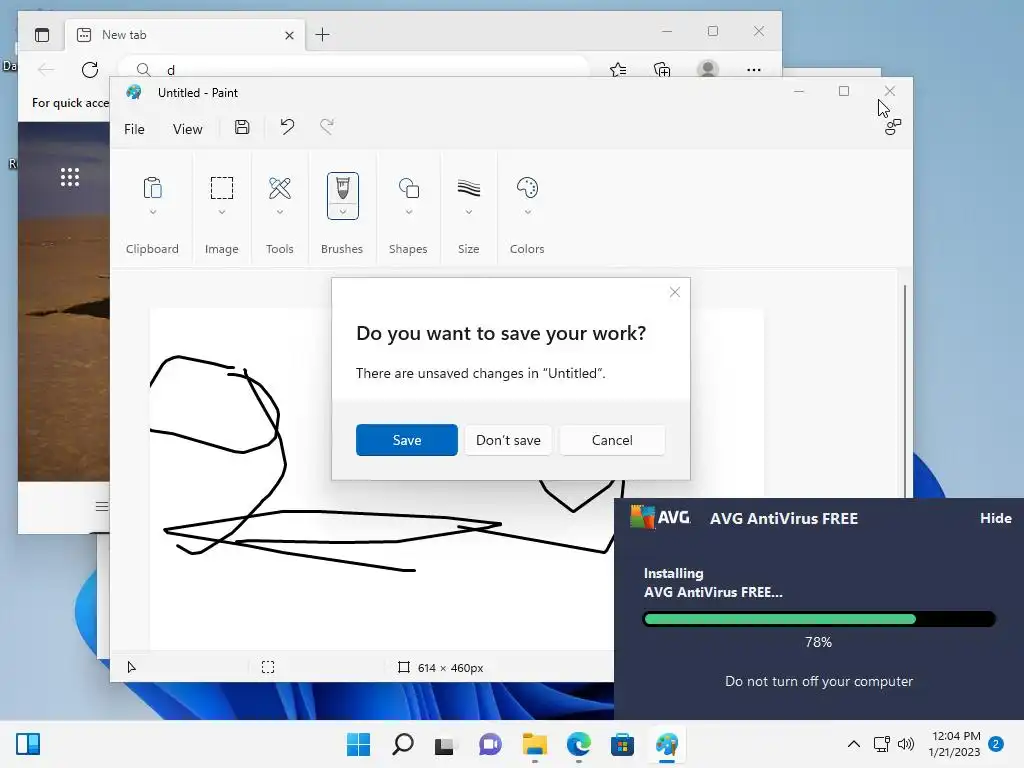Open network icon in system tray
The width and height of the screenshot is (1024, 768).
pos(882,744)
